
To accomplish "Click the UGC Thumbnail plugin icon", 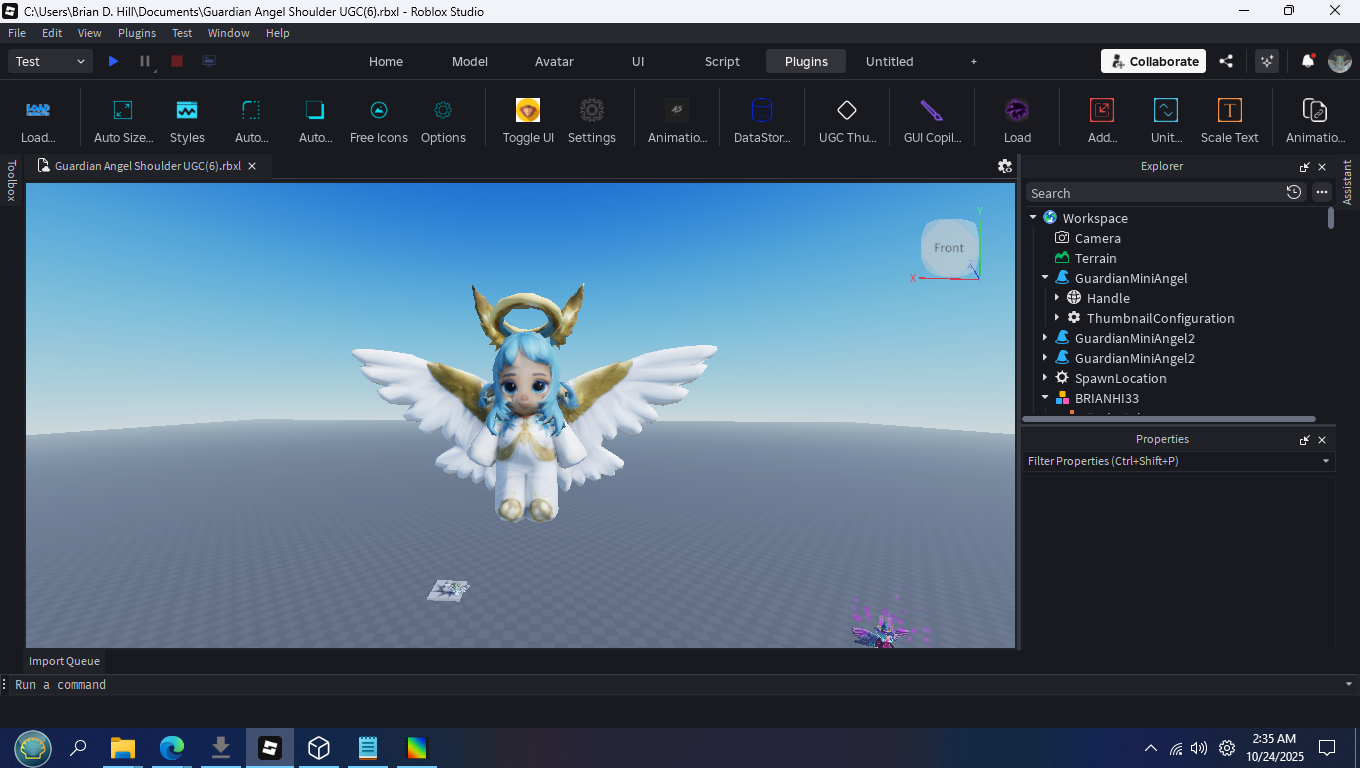I will (x=847, y=110).
